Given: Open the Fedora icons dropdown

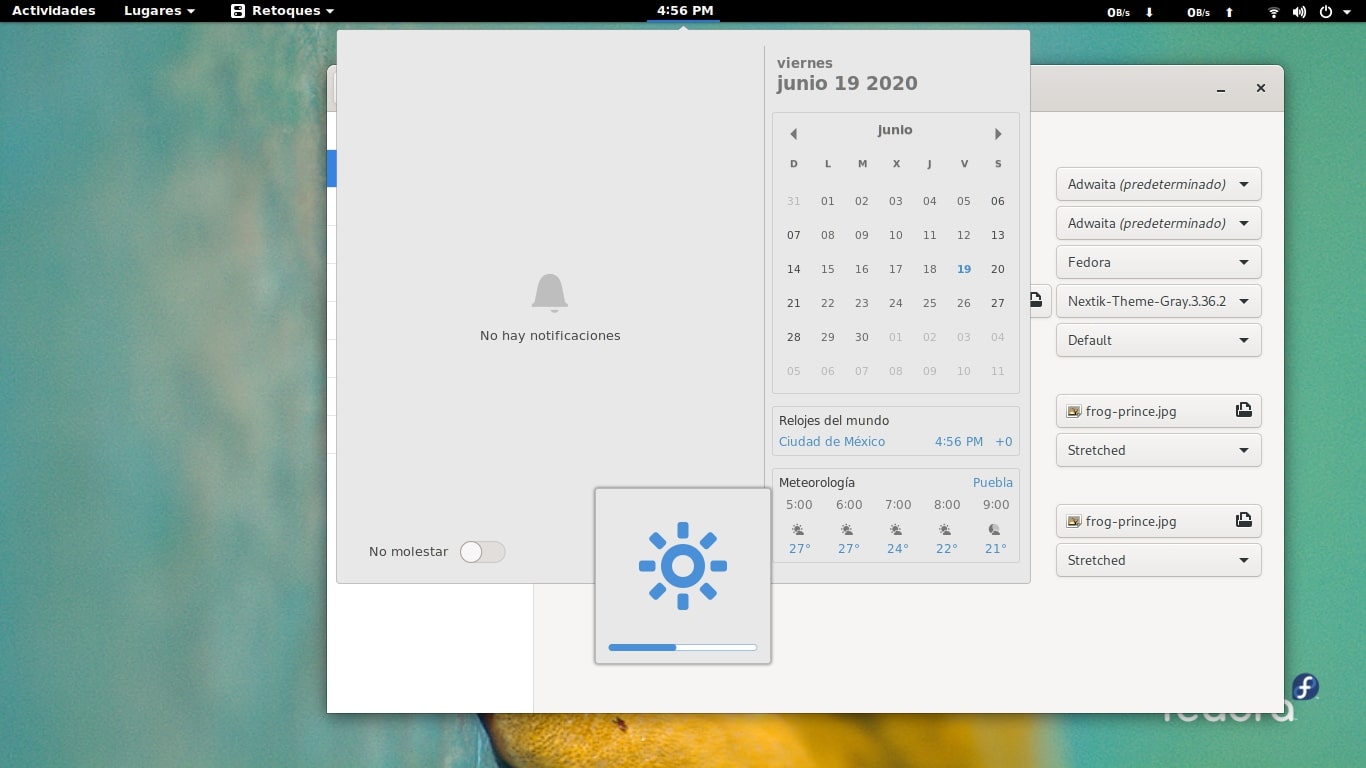Looking at the screenshot, I should pyautogui.click(x=1157, y=262).
